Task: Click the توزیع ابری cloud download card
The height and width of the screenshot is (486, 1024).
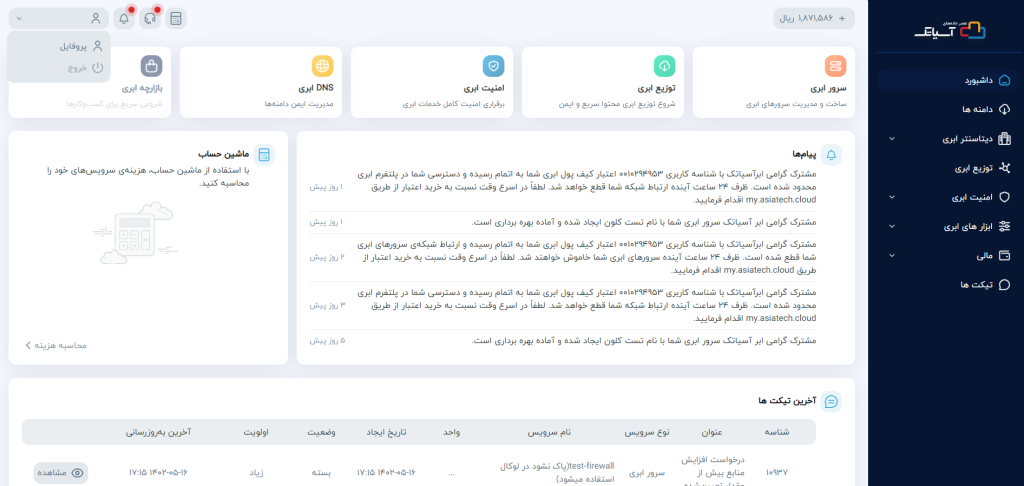Action: (x=603, y=82)
